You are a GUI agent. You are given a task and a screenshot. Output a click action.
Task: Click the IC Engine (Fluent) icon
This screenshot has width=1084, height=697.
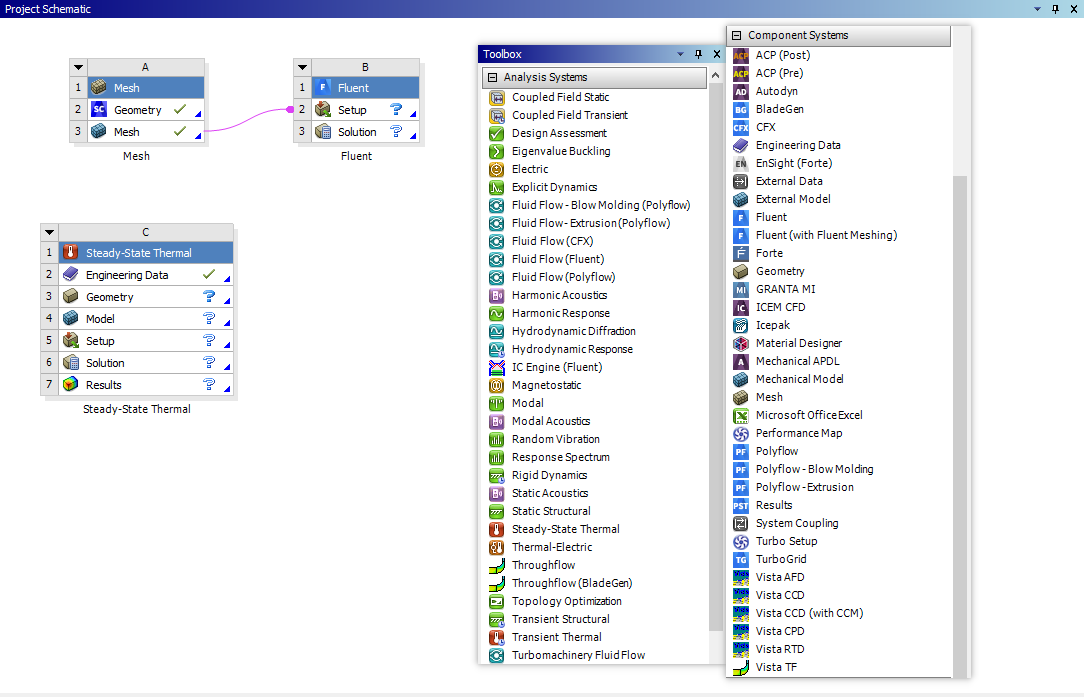click(496, 367)
